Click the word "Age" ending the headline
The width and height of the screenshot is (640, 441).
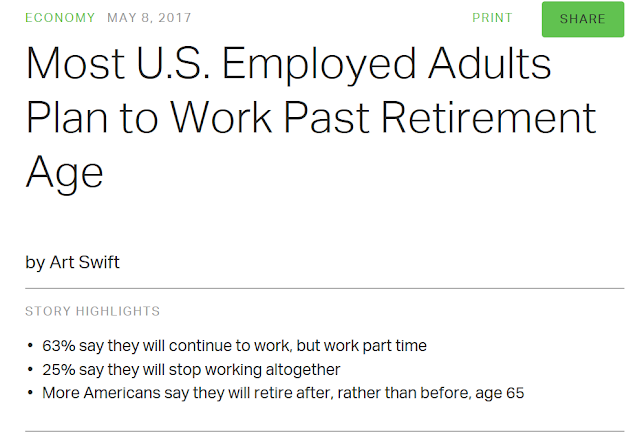tap(65, 171)
